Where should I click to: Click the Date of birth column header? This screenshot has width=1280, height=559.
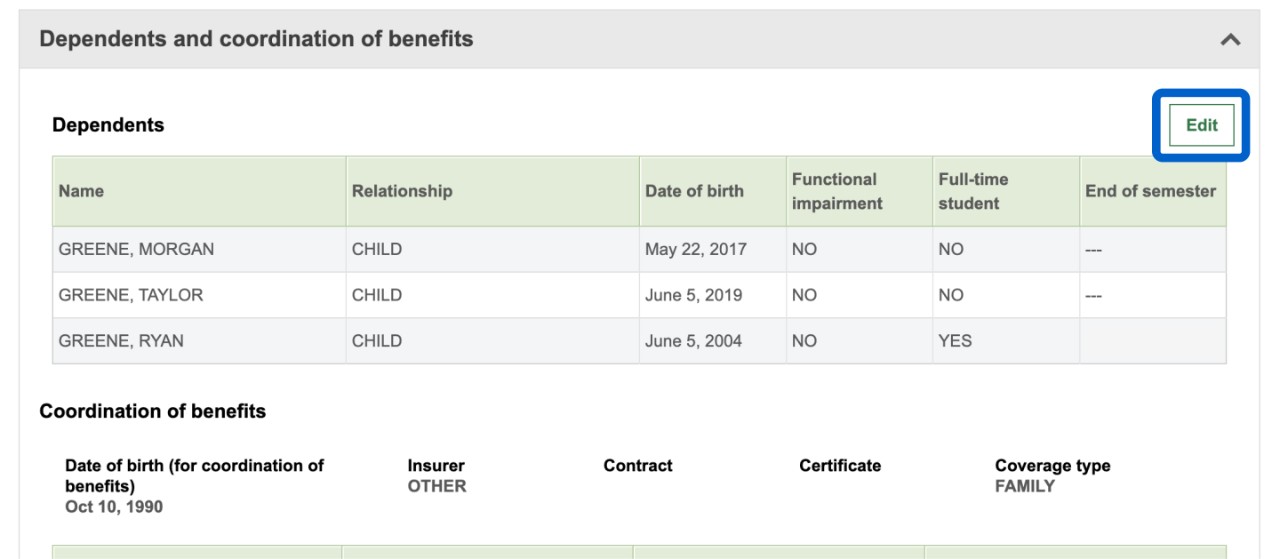(694, 191)
